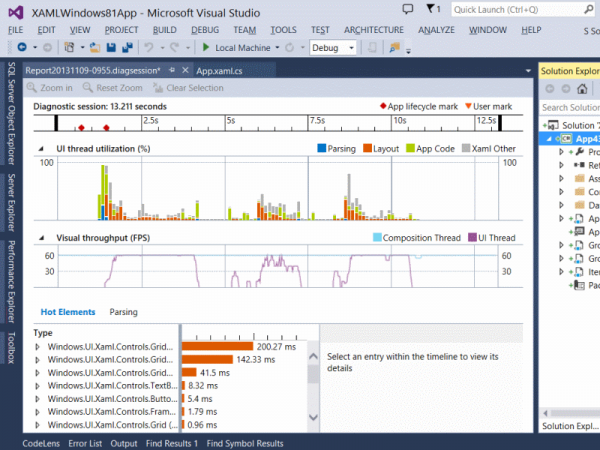Click the Parsing blue legend swatch
This screenshot has height=450, width=600.
[x=322, y=148]
